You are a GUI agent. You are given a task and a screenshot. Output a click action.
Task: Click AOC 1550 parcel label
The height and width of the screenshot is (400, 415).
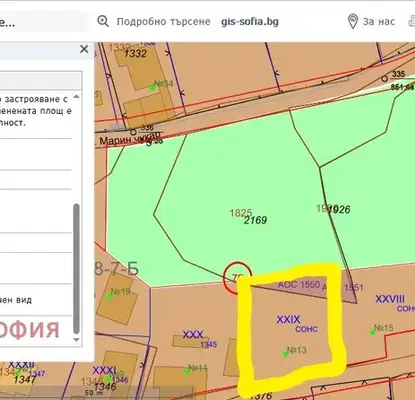[299, 285]
